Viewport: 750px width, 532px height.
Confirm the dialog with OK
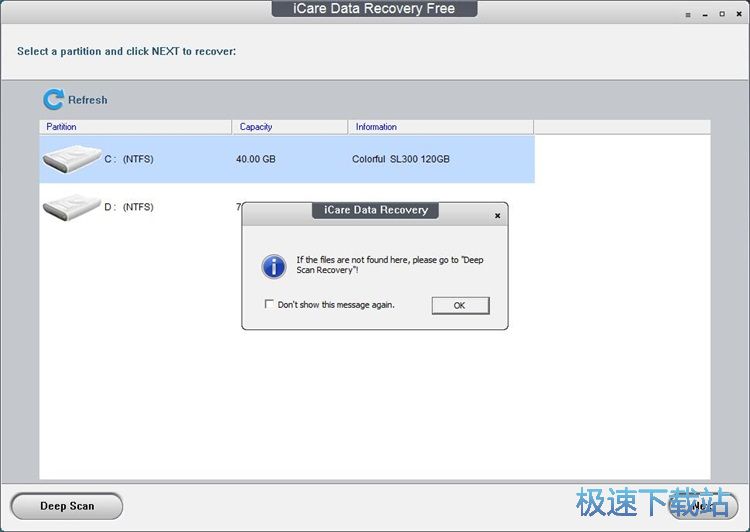(460, 305)
